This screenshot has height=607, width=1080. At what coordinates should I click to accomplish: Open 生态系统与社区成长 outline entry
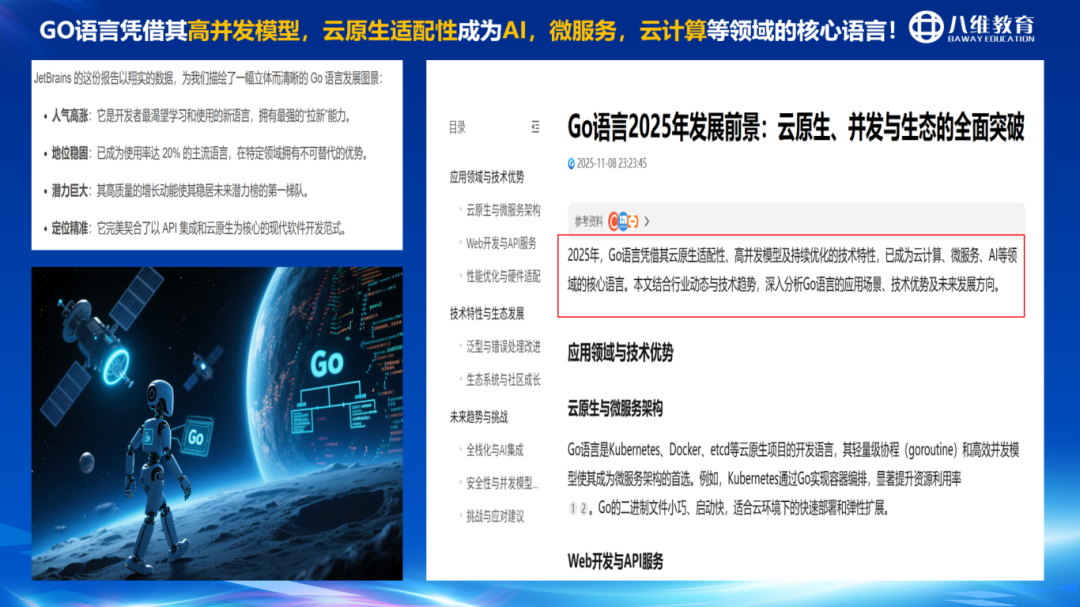click(503, 380)
